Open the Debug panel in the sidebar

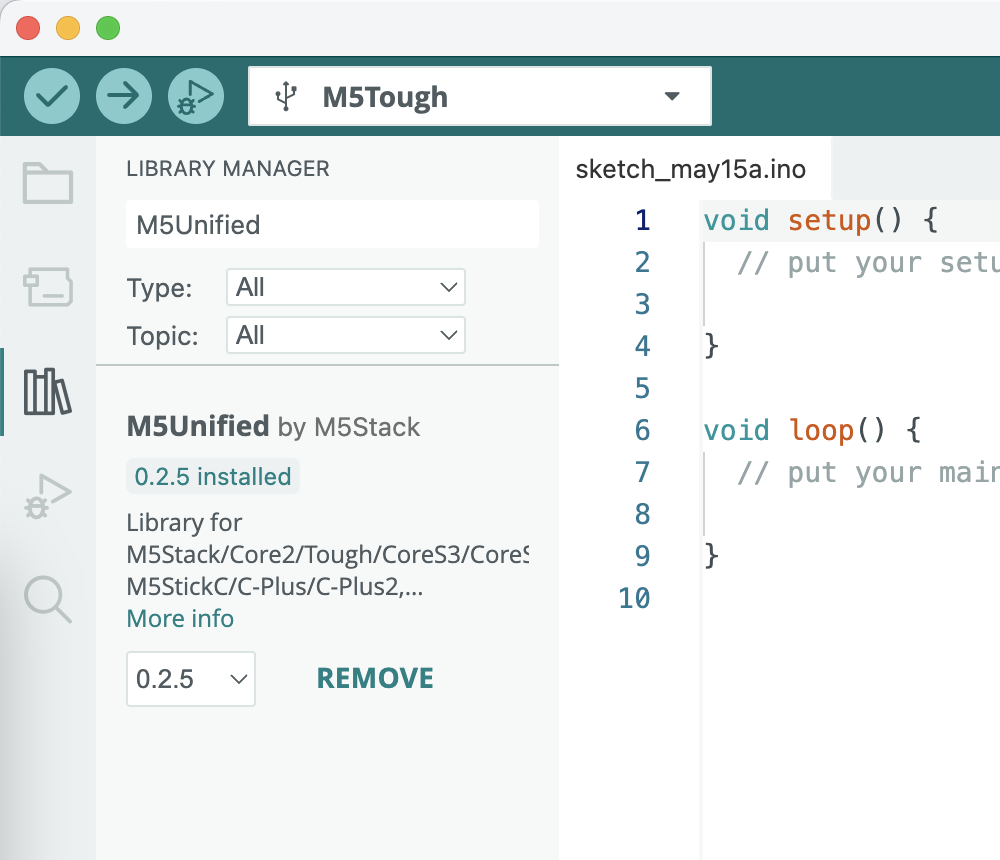(x=48, y=496)
